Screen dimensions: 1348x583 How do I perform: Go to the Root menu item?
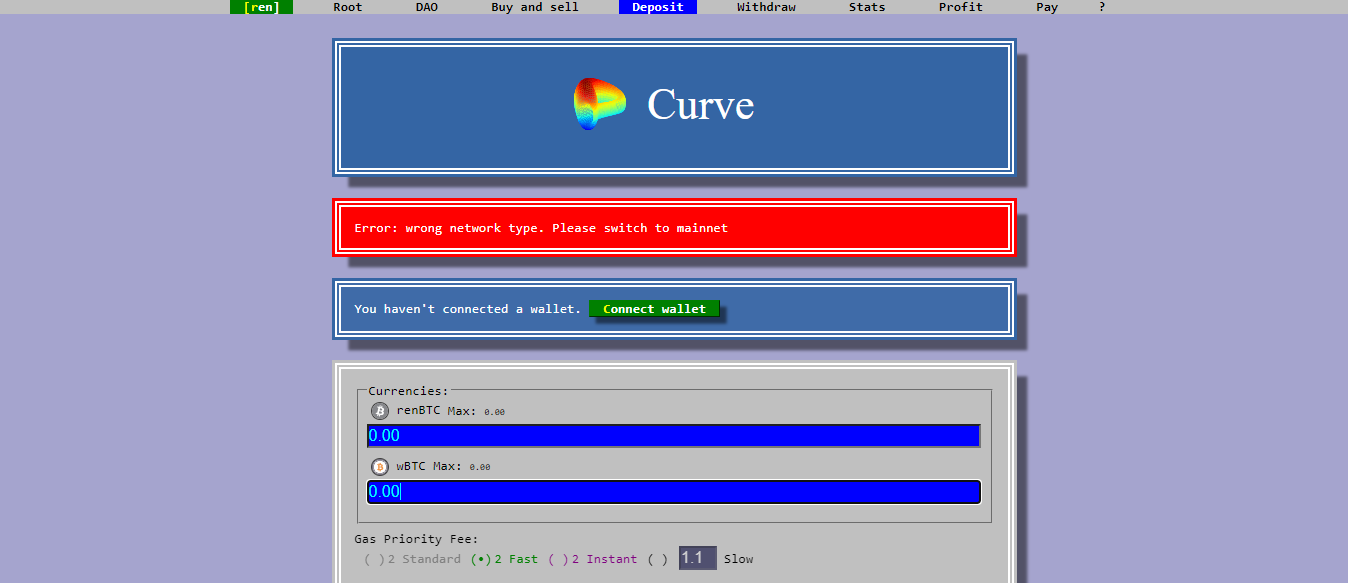(348, 7)
